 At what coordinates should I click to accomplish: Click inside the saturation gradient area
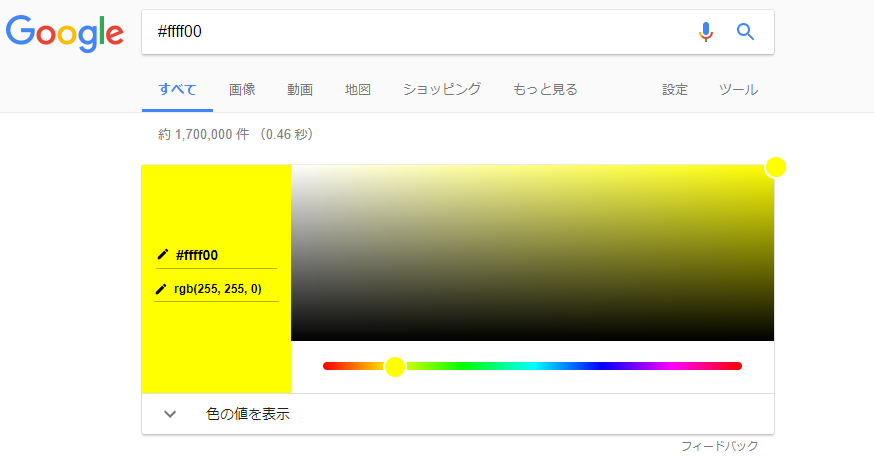pyautogui.click(x=532, y=252)
